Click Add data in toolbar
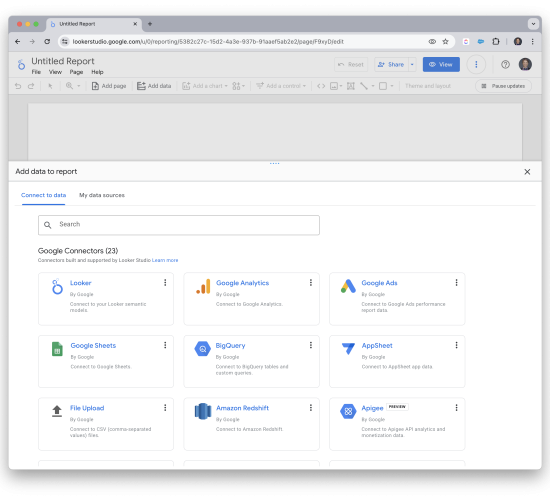The image size is (550, 500). [x=154, y=86]
